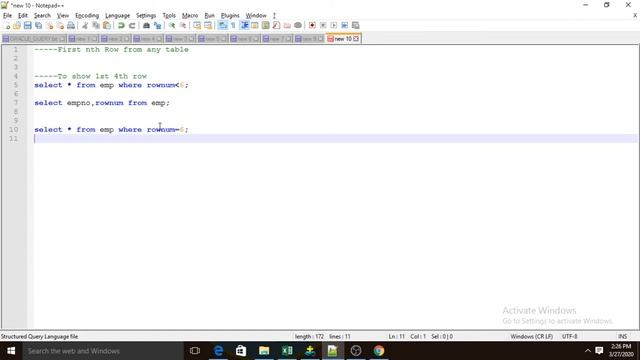640x360 pixels.
Task: Start macro recording red button
Action: [312, 25]
